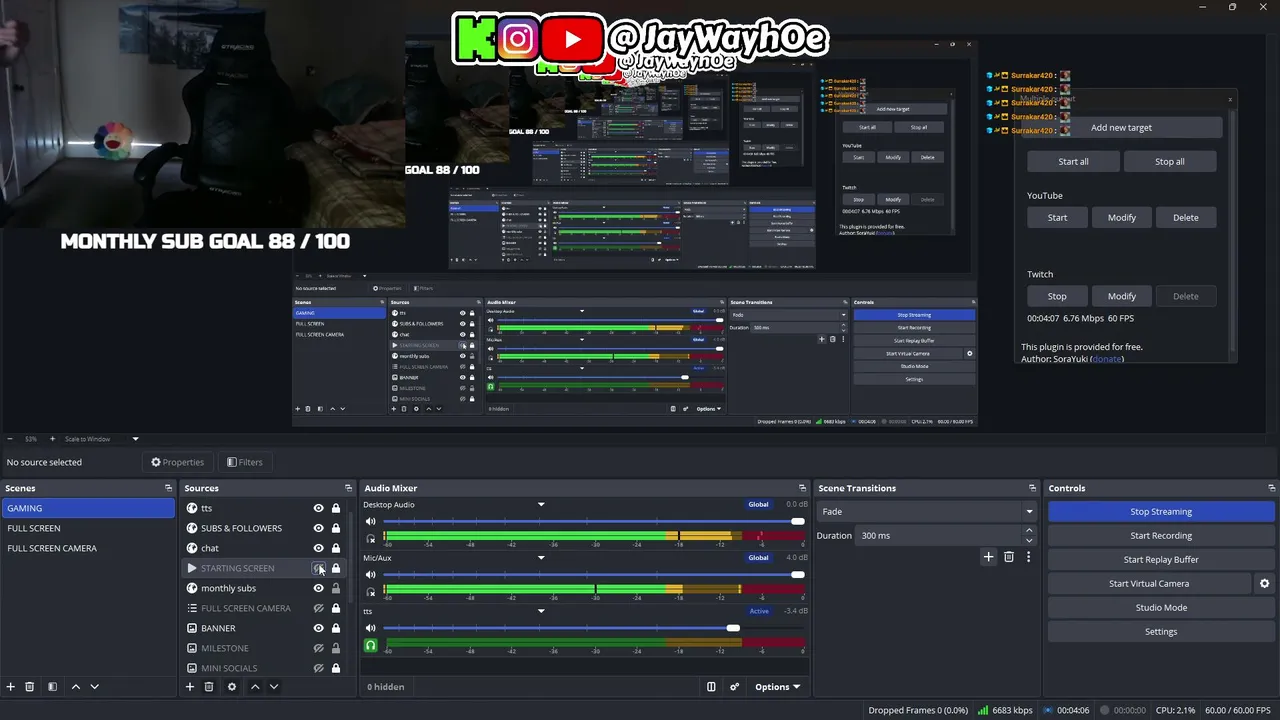The height and width of the screenshot is (720, 1280).
Task: Move scene down with the down arrow
Action: click(95, 687)
